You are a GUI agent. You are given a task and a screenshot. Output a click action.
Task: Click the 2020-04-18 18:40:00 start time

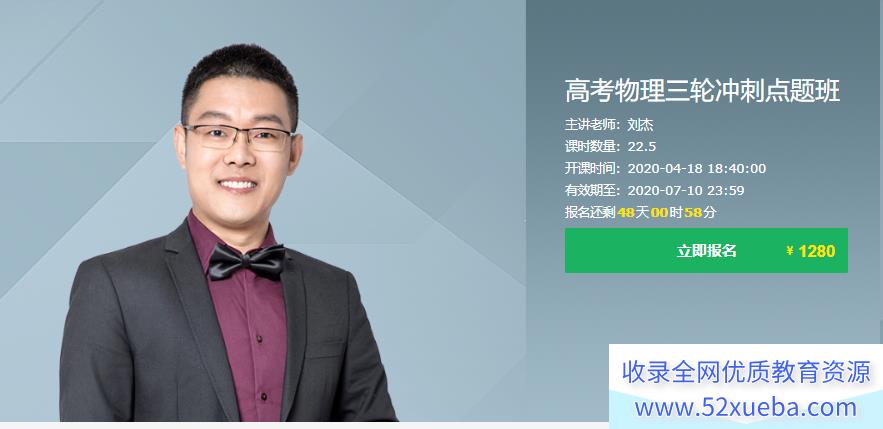(x=697, y=169)
